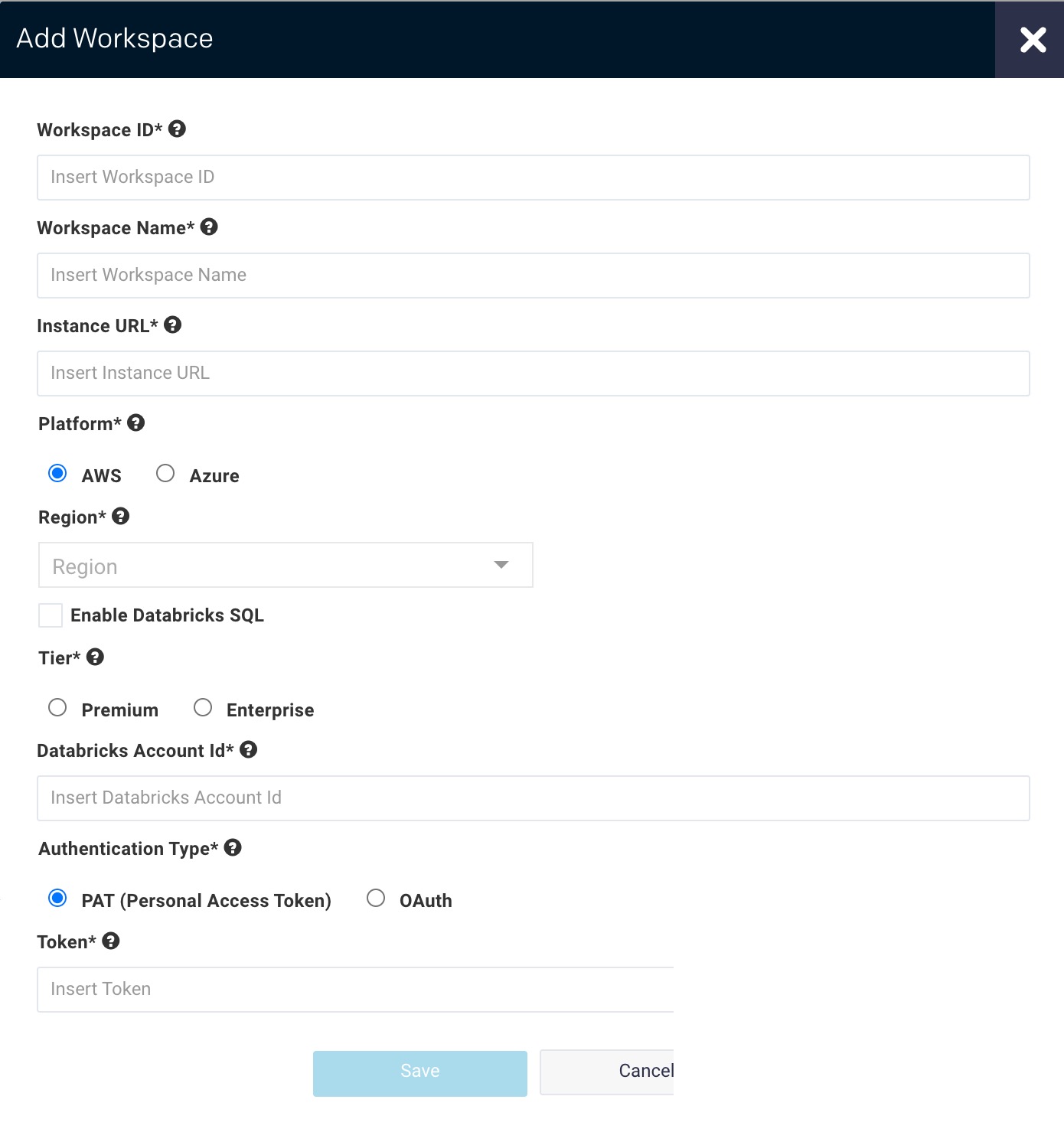Open the Region dropdown
The width and height of the screenshot is (1064, 1132).
point(286,565)
